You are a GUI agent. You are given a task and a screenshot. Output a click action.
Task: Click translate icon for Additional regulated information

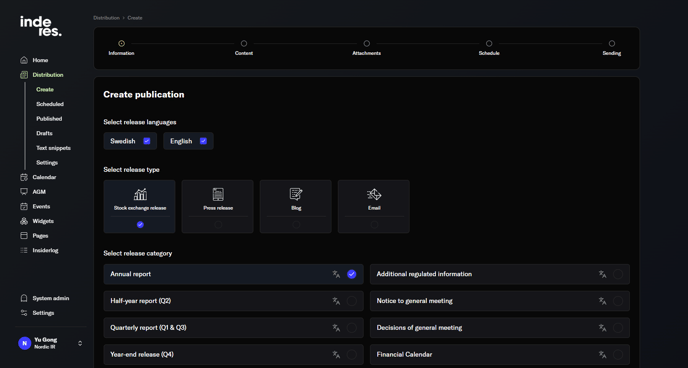tap(602, 274)
